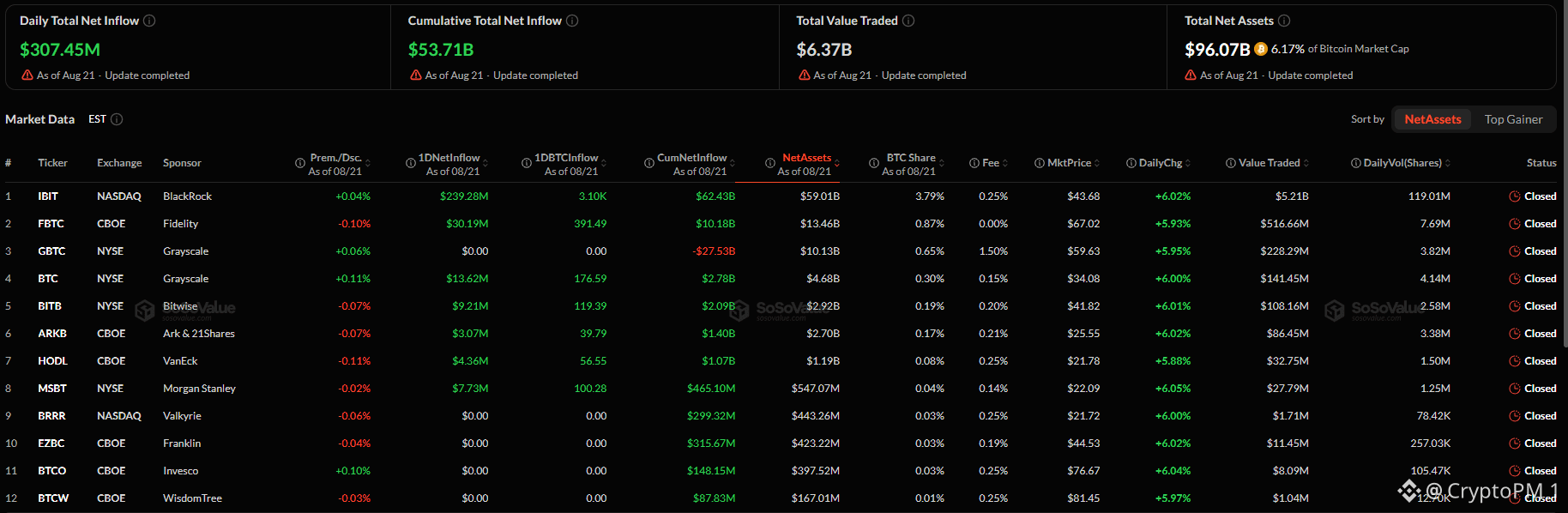
Task: Click the 1.50% fee value for GBTC
Action: [x=993, y=251]
